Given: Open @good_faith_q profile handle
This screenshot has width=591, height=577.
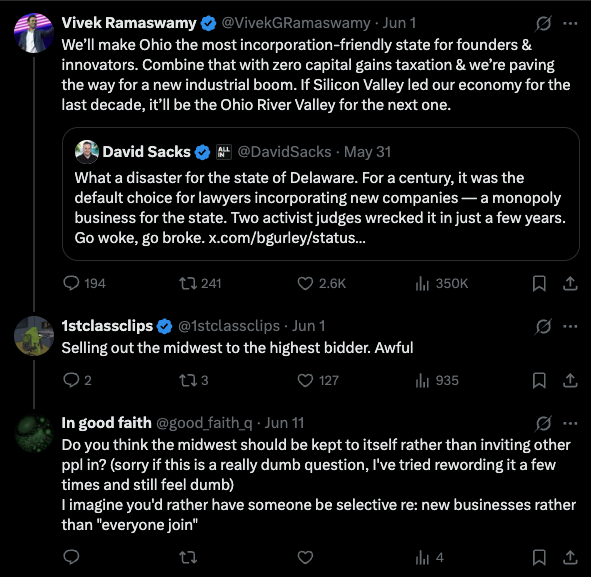Looking at the screenshot, I should click(204, 423).
